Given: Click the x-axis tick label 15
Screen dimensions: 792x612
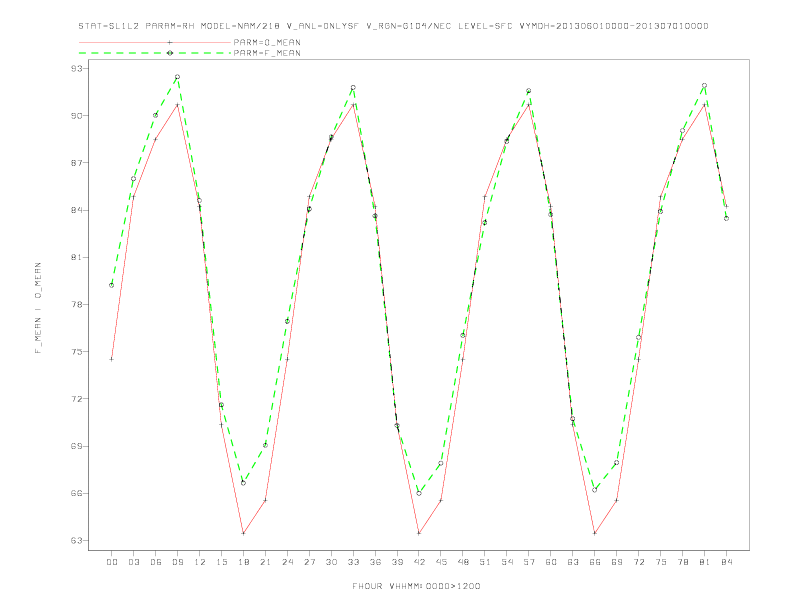Looking at the screenshot, I should (221, 562).
